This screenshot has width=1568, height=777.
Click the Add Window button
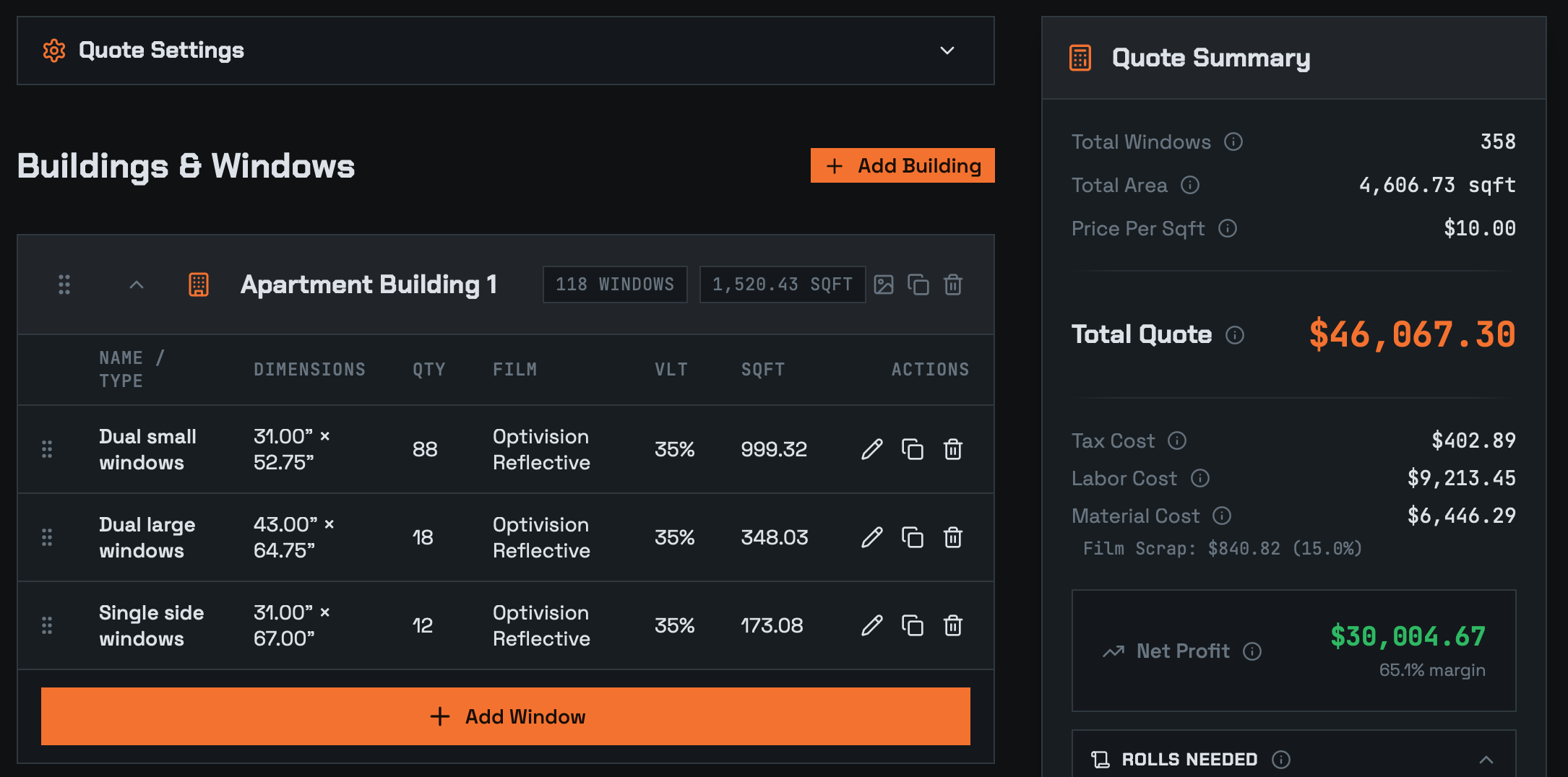tap(506, 716)
